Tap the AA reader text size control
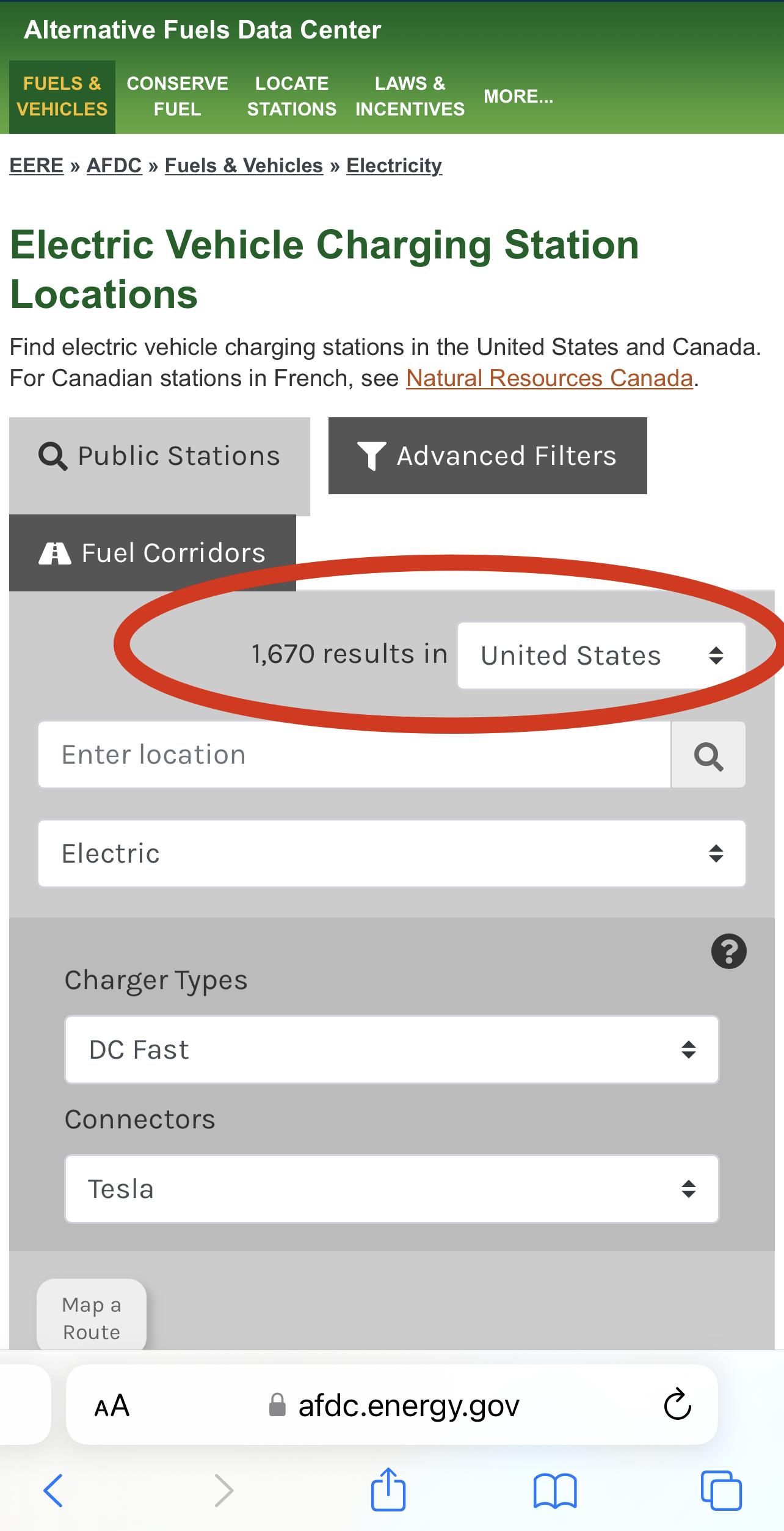Screen dimensions: 784x1531 point(112,1405)
